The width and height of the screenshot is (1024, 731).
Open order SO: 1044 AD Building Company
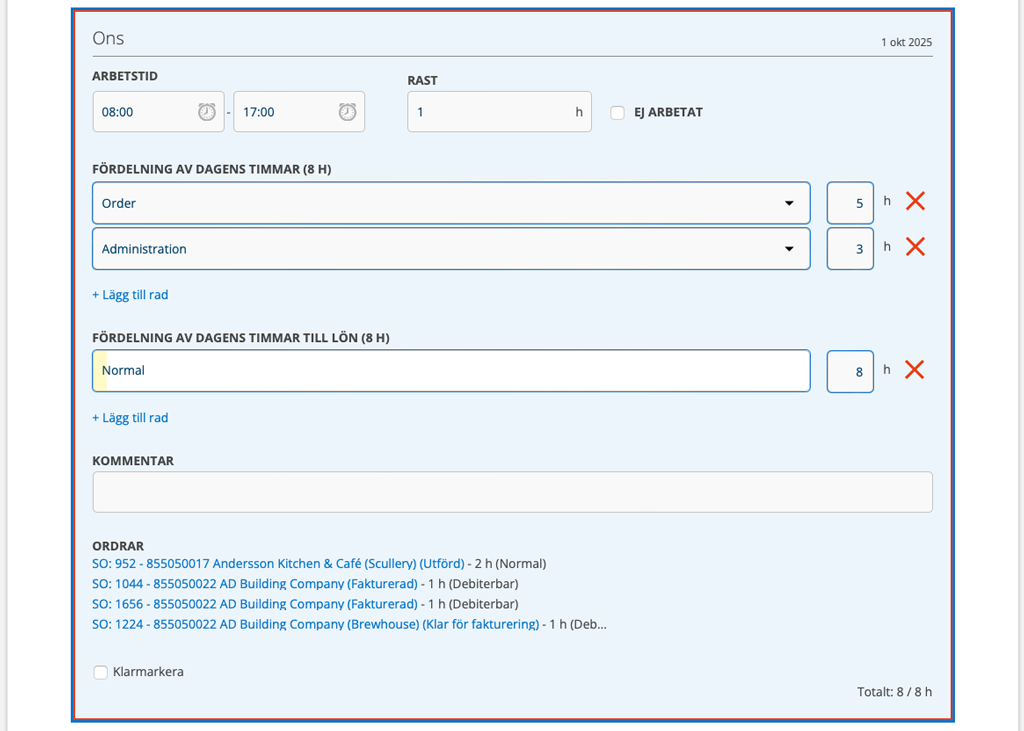click(x=254, y=584)
